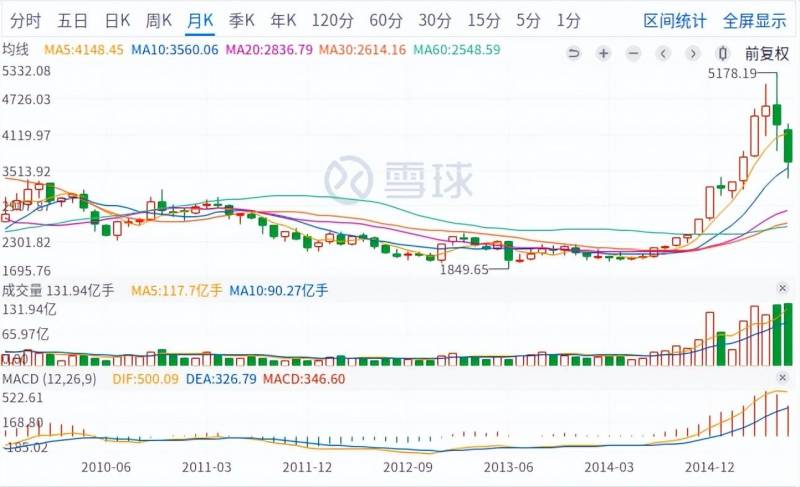Click the MA60:2548.59 indicator value

[457, 50]
